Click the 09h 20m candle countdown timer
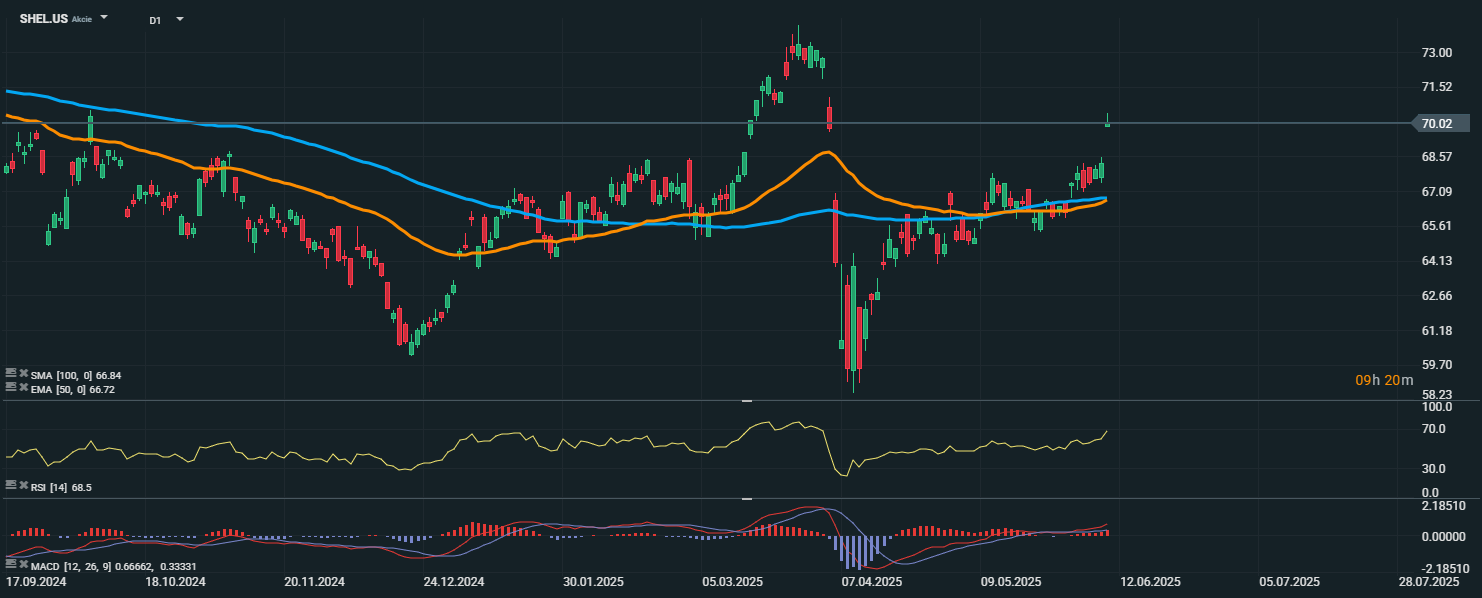1482x598 pixels. [1384, 380]
